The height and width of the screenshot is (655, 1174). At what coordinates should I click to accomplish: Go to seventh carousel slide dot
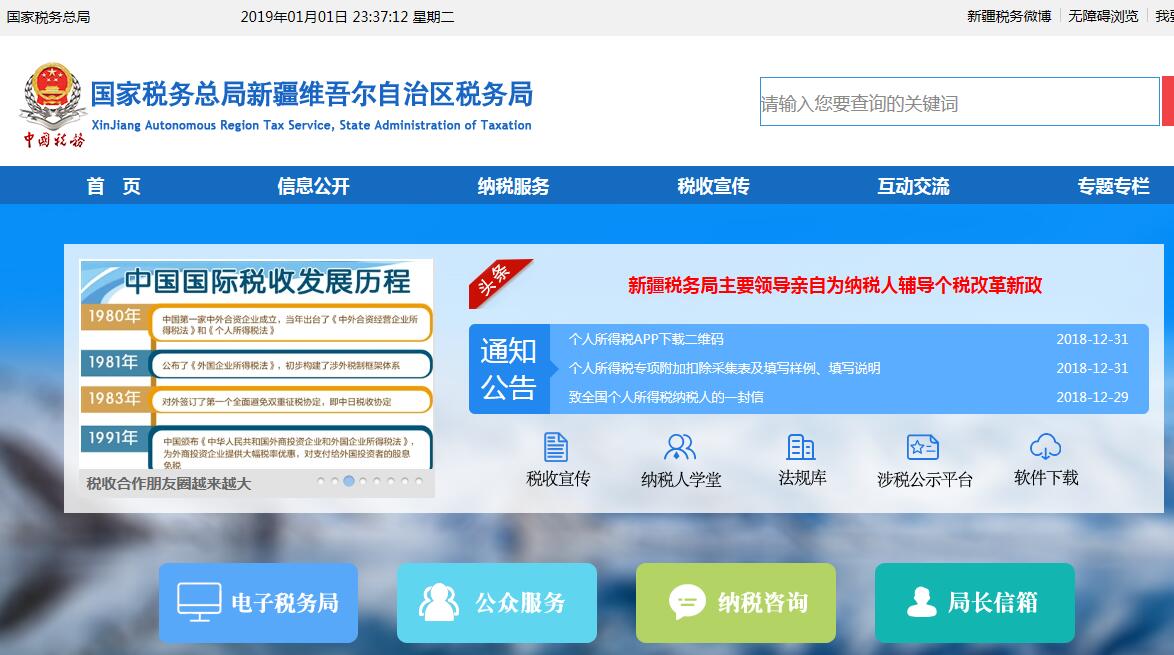point(405,481)
